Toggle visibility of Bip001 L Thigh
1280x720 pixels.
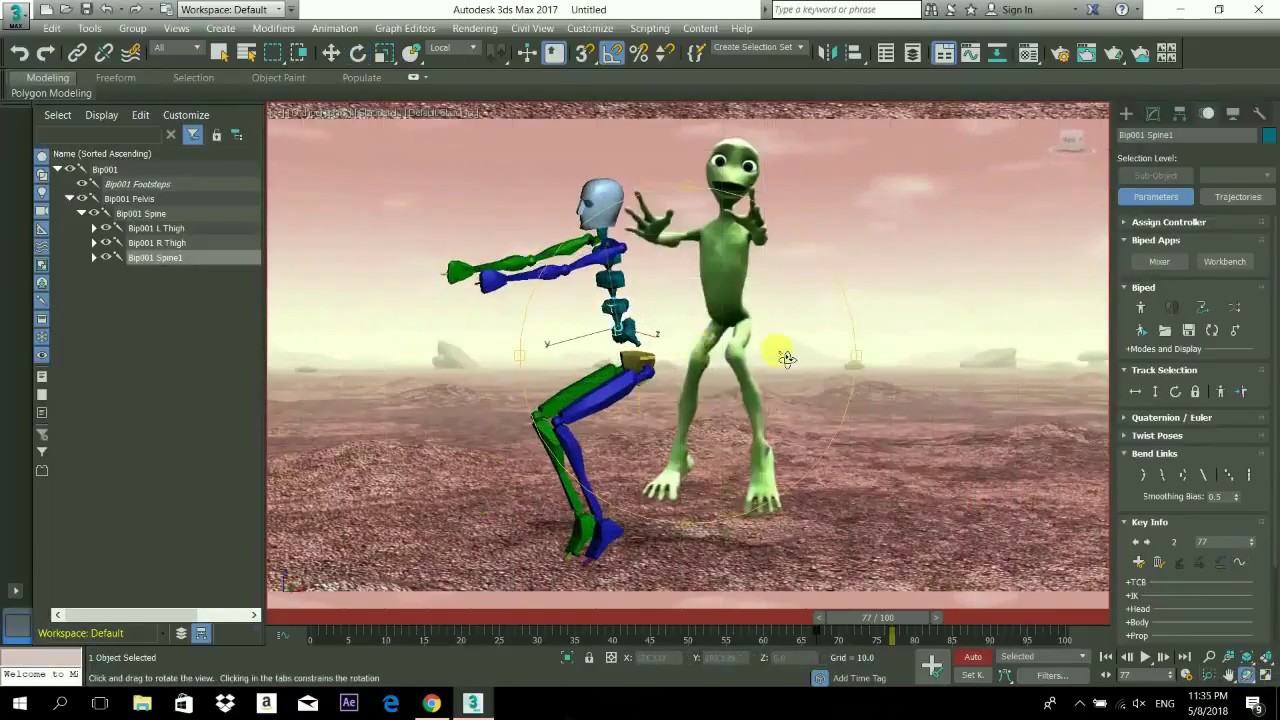pos(106,228)
